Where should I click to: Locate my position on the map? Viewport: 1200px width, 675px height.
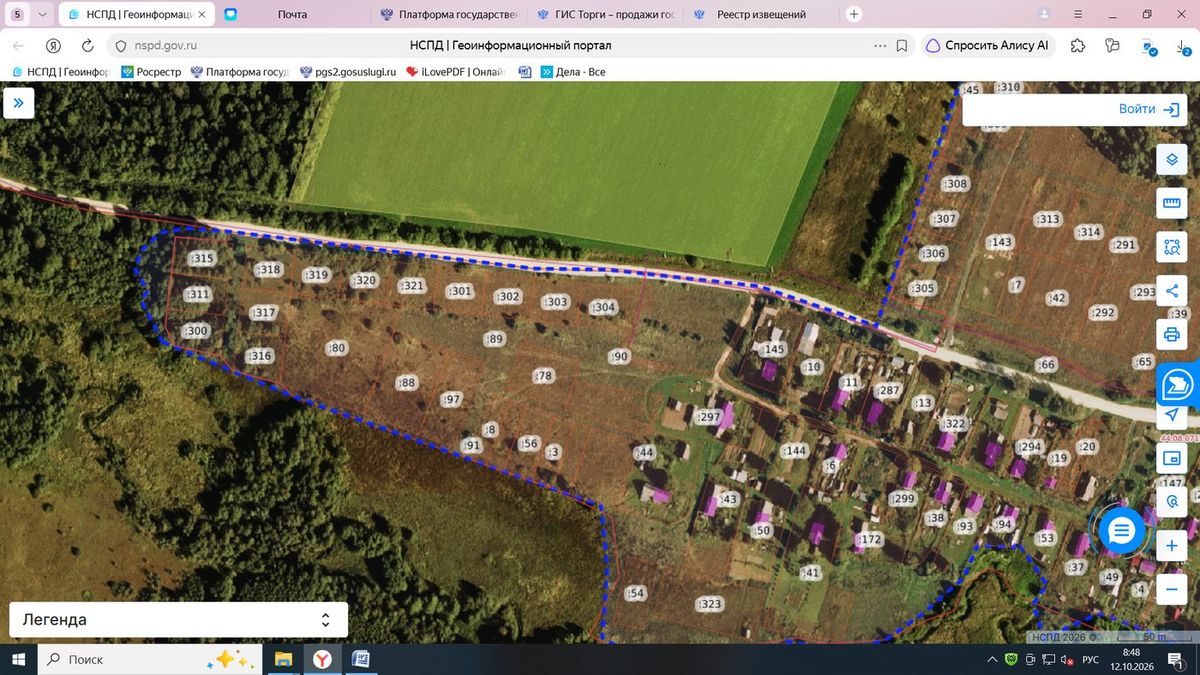(x=1171, y=415)
